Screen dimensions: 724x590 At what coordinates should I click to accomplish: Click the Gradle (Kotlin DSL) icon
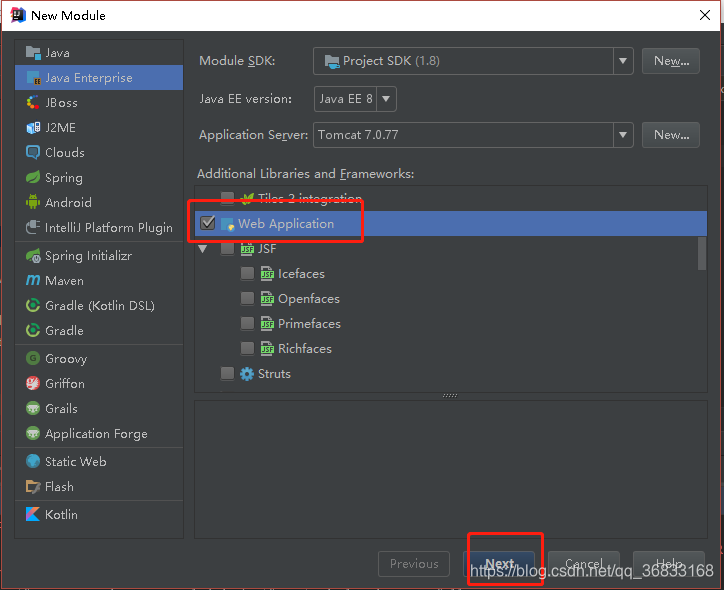tap(33, 305)
